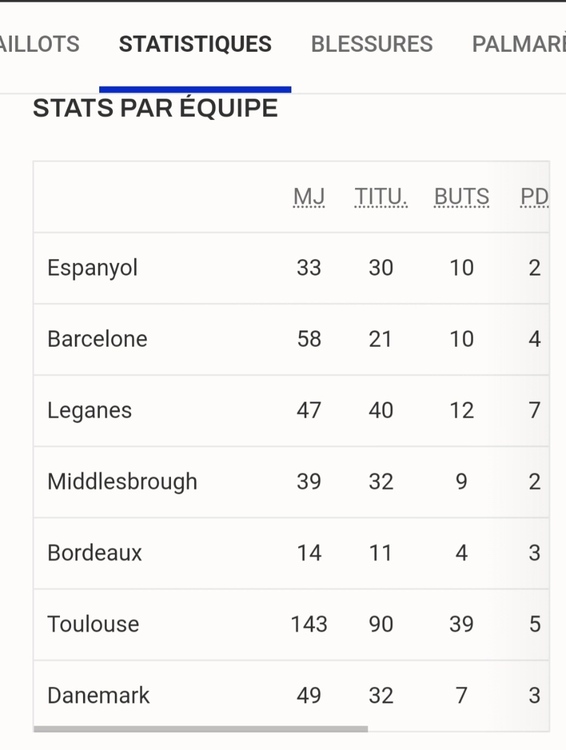
Task: Open the partially visible MAILLOTS tab
Action: 39,44
